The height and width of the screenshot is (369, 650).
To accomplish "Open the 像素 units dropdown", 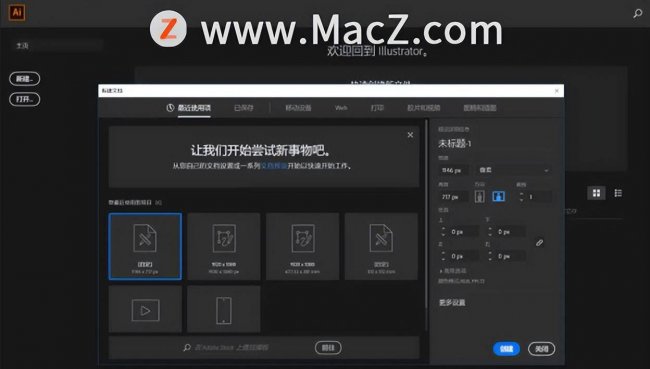I will coord(514,170).
